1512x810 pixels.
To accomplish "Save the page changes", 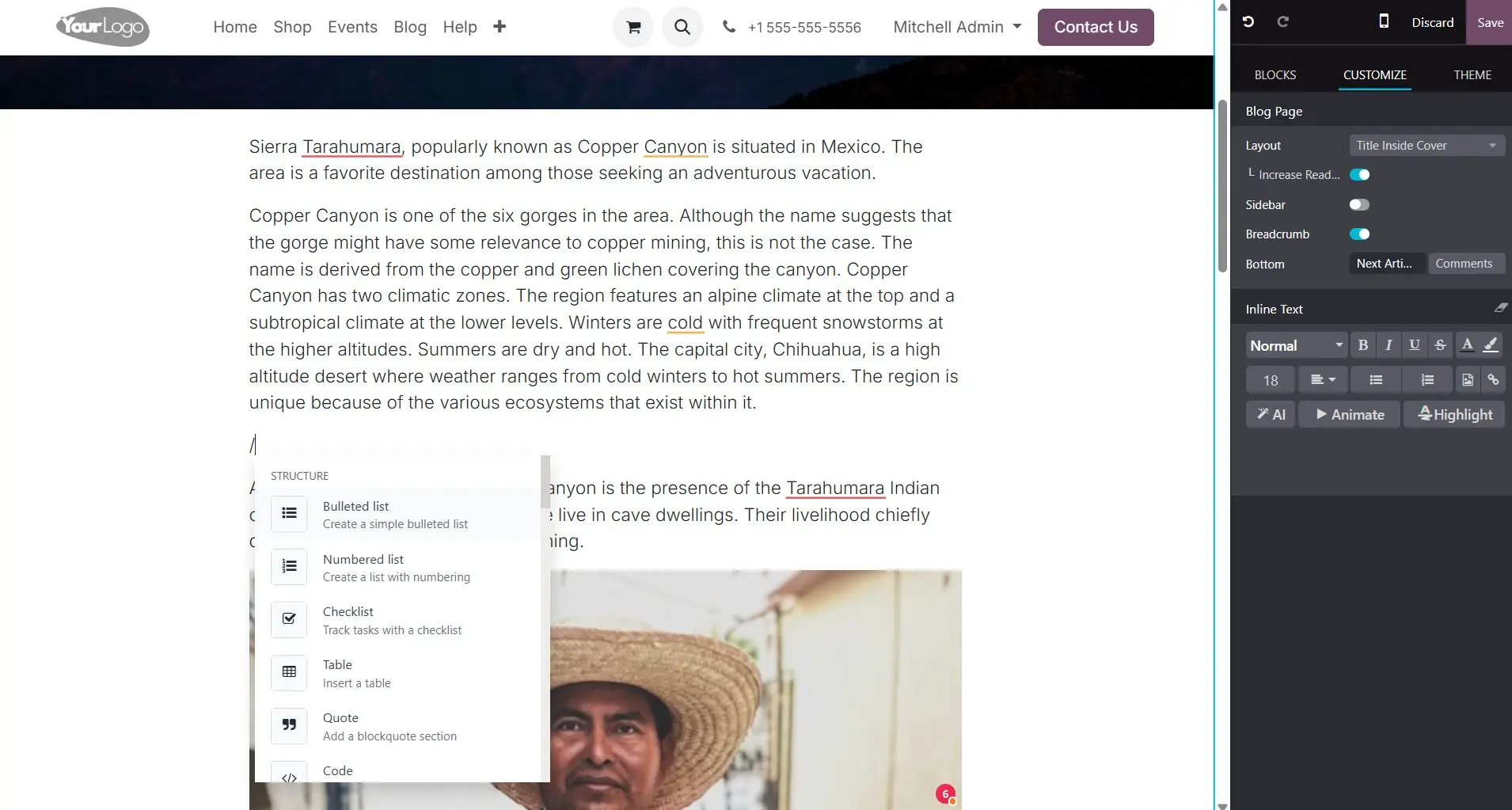I will click(x=1490, y=22).
